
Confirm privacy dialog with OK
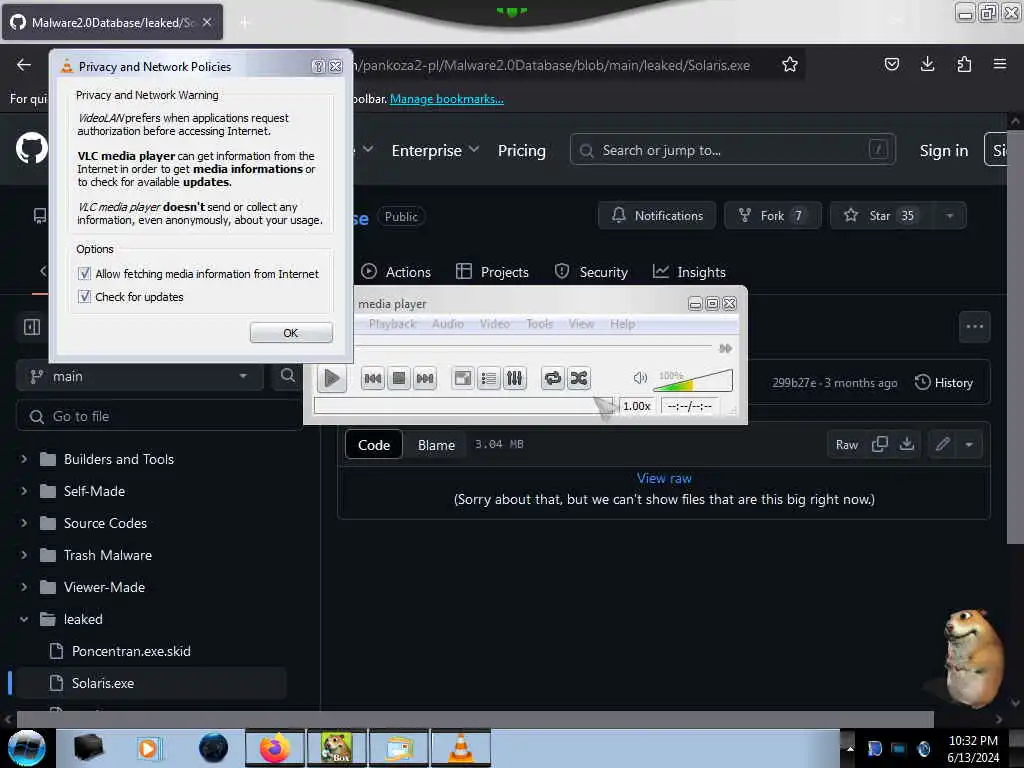[291, 333]
